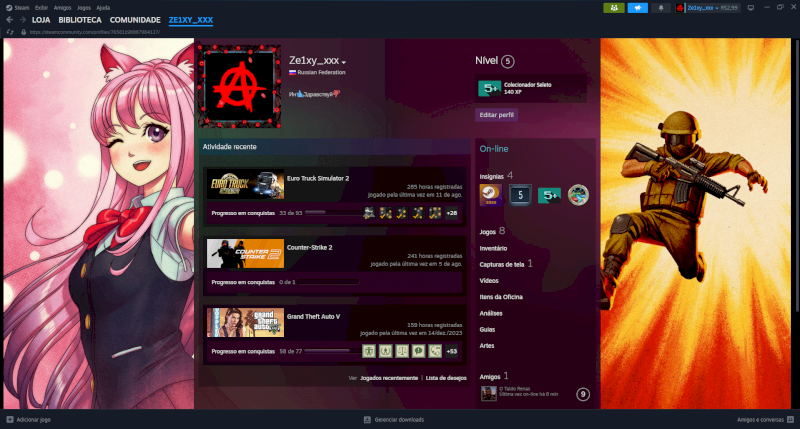
Task: Open first Grand Theft Auto V achievement icon
Action: [x=369, y=351]
